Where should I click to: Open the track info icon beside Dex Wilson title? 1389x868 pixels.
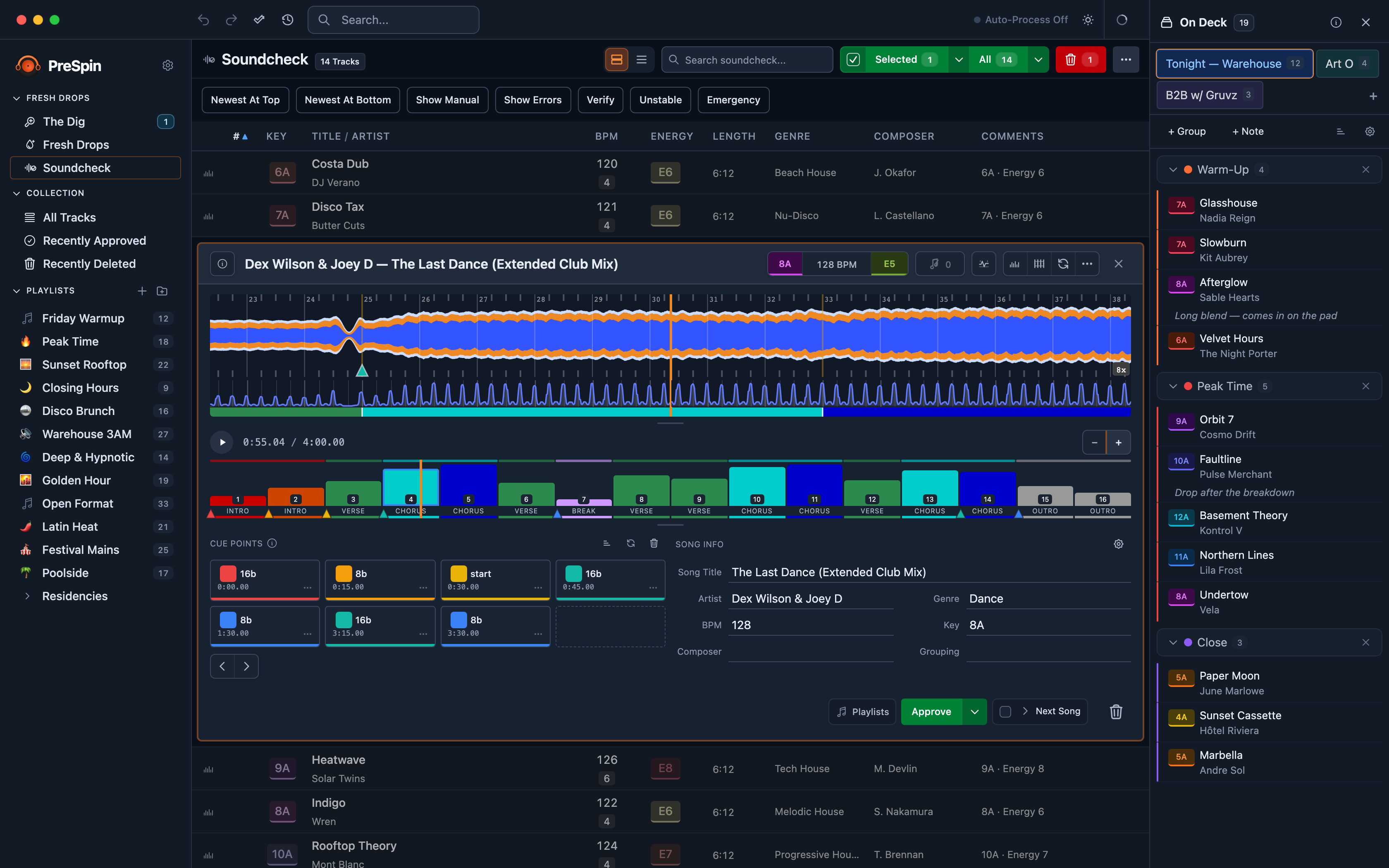click(x=222, y=264)
